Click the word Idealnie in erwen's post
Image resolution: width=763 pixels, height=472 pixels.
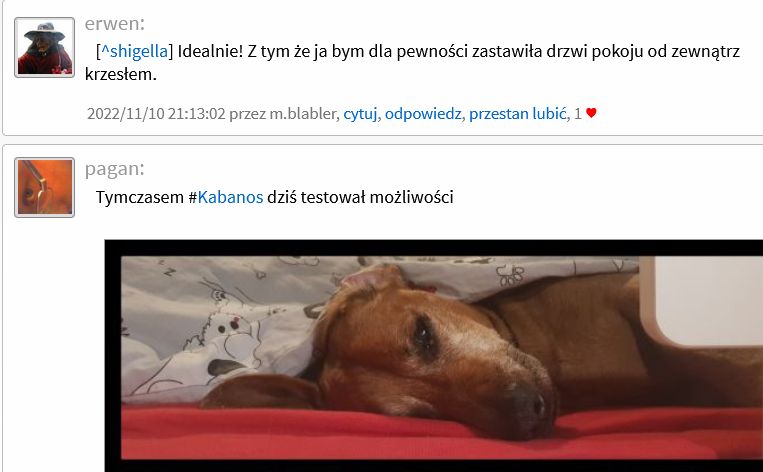210,51
